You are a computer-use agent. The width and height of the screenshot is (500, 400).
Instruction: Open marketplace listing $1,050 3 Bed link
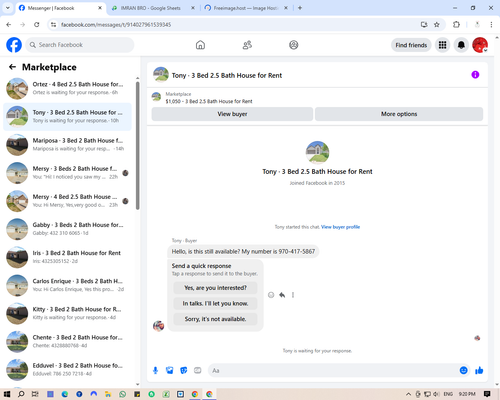(209, 101)
